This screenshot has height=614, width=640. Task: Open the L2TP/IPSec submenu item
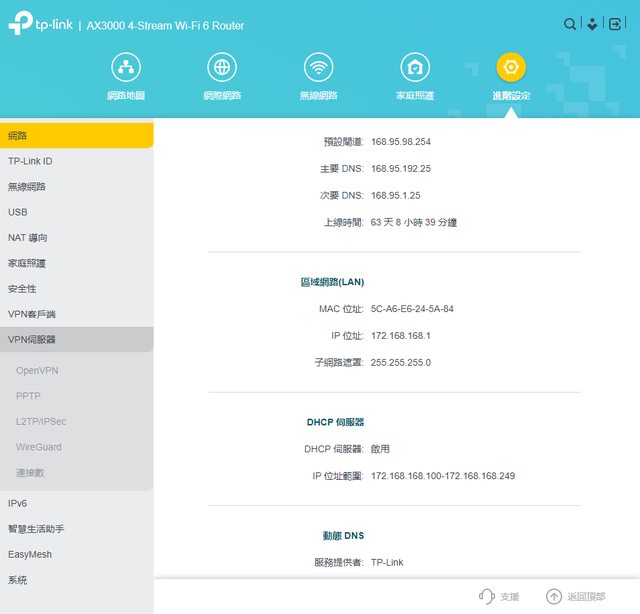pos(41,422)
